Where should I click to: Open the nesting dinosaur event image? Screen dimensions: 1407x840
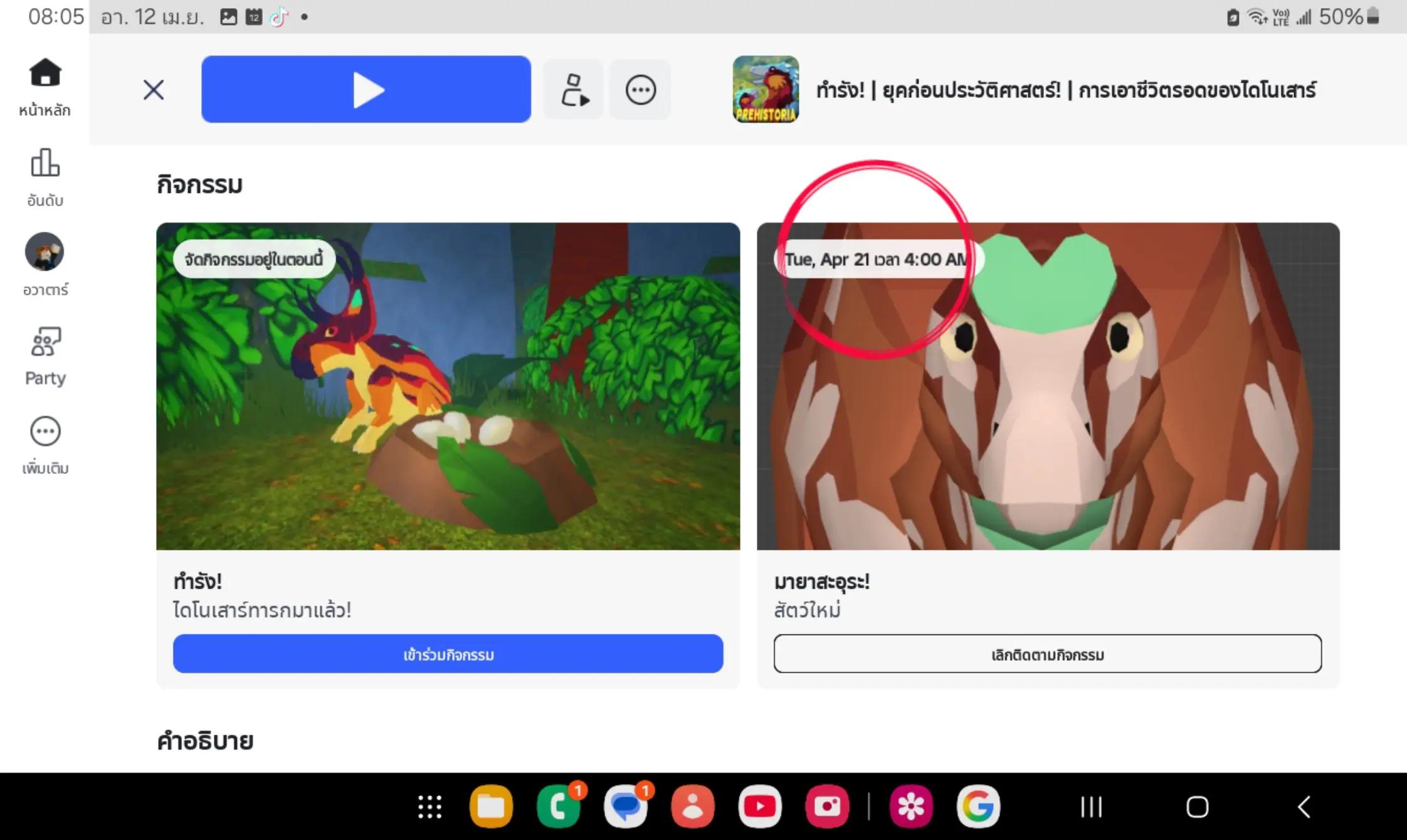click(x=448, y=386)
